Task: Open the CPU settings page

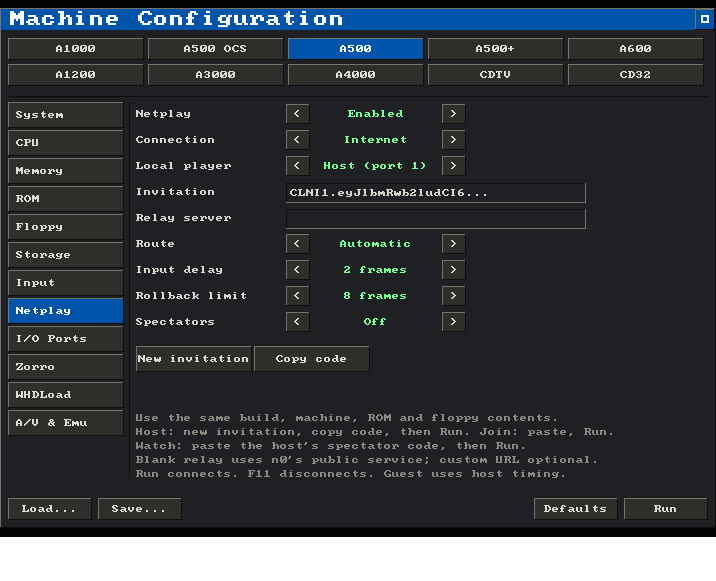Action: 66,143
